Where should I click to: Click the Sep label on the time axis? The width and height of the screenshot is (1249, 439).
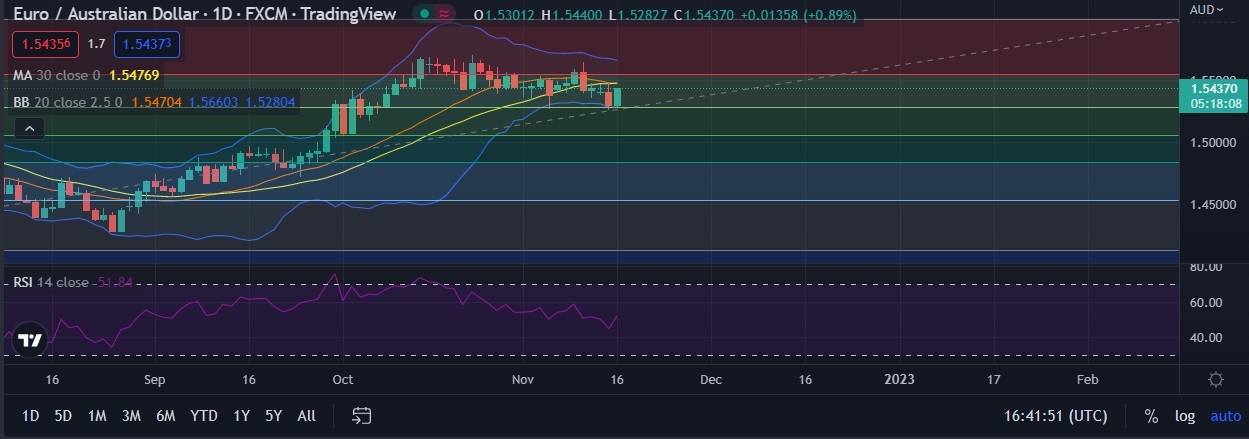154,380
